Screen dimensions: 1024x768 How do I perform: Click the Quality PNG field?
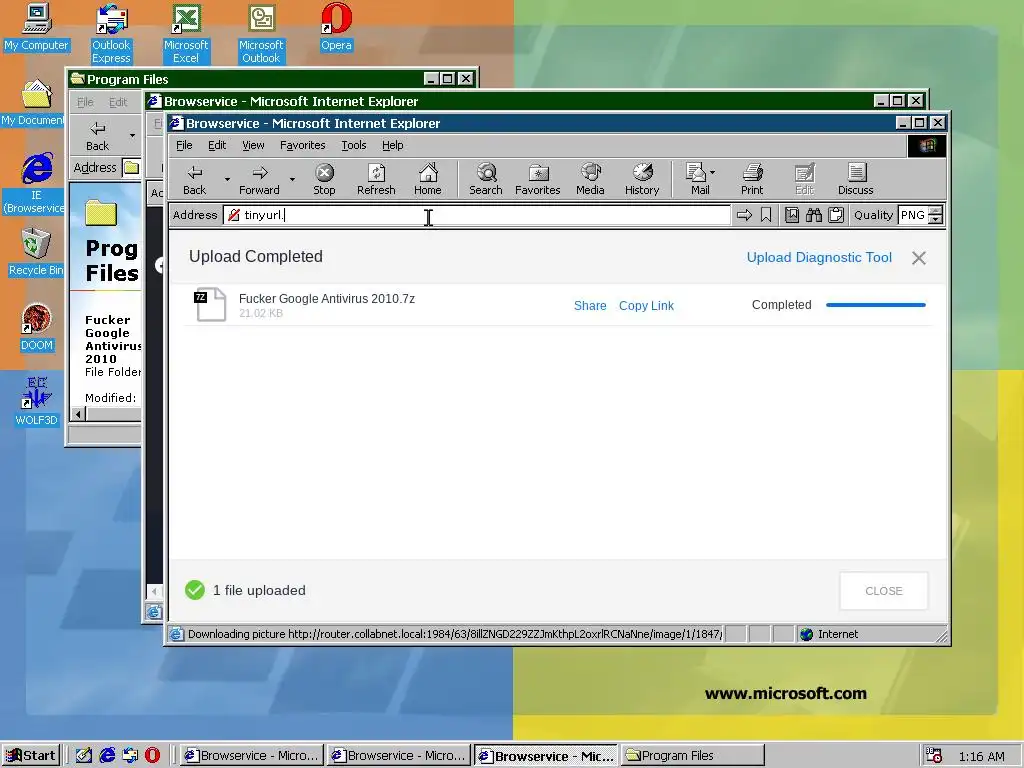[x=914, y=215]
